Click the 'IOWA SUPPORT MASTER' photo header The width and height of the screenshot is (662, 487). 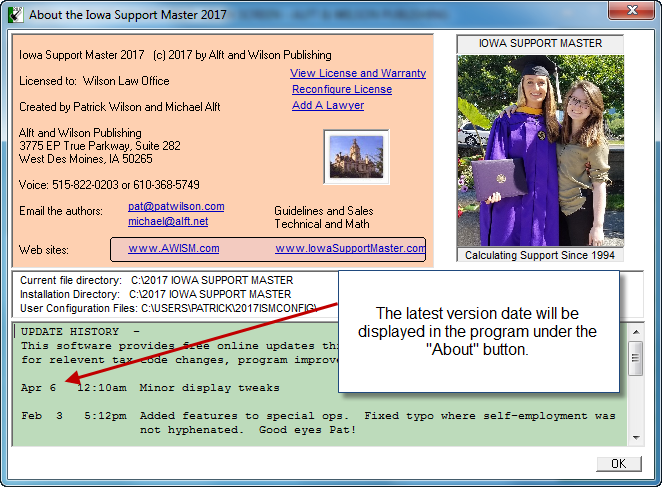(540, 43)
